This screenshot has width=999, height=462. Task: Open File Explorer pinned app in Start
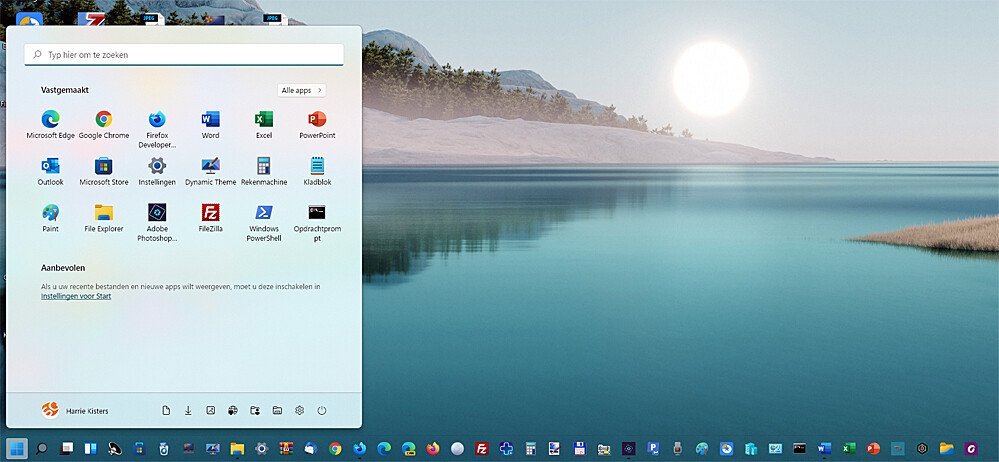tap(104, 217)
